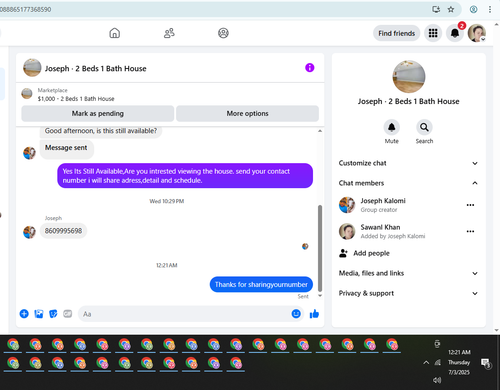Open the emoji picker in message box
The image size is (500, 390).
(x=296, y=314)
